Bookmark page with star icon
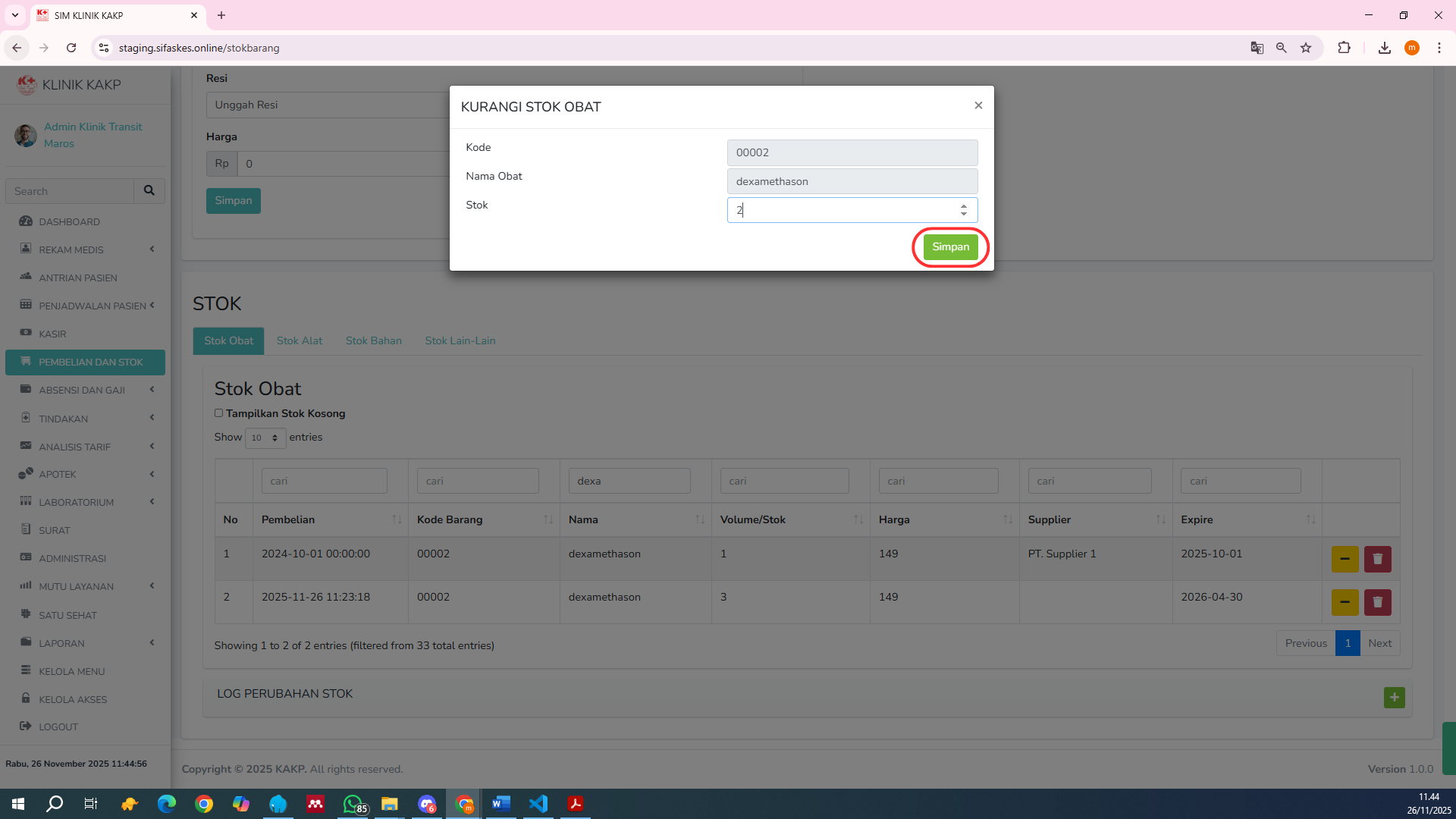The height and width of the screenshot is (819, 1456). click(x=1306, y=48)
